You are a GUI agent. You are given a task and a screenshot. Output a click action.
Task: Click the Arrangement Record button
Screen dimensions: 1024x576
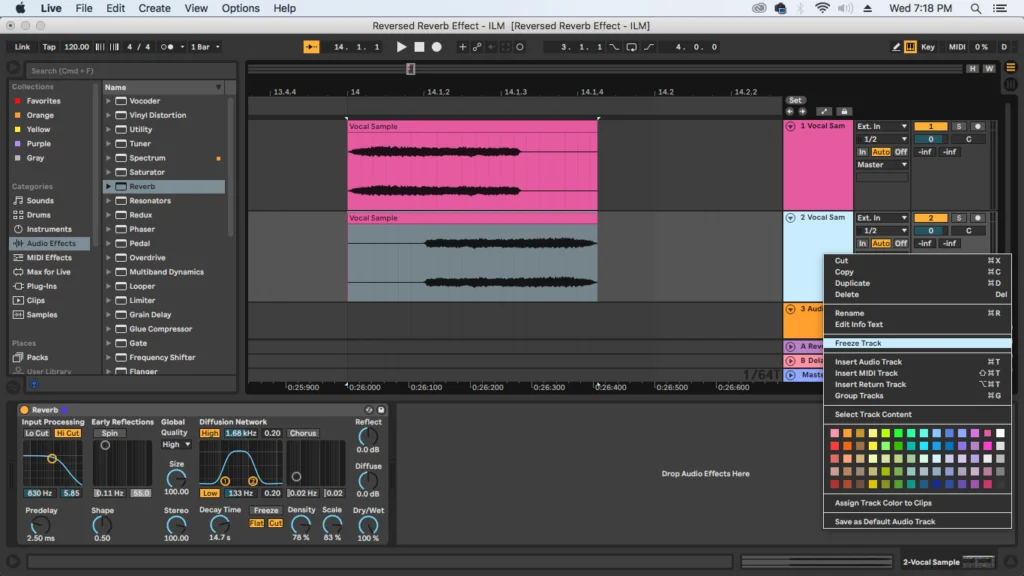[x=436, y=47]
